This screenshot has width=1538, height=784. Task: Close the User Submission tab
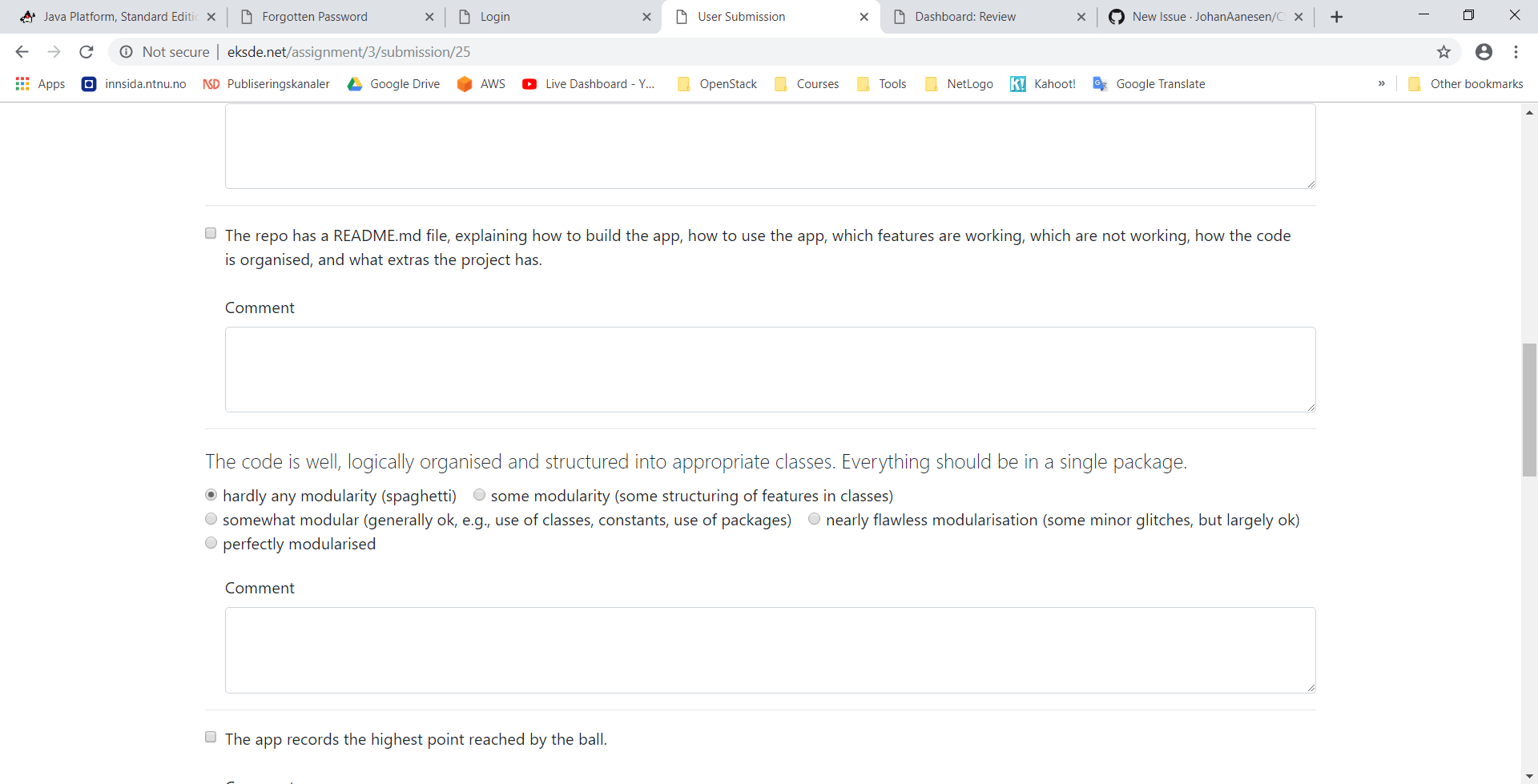tap(864, 17)
